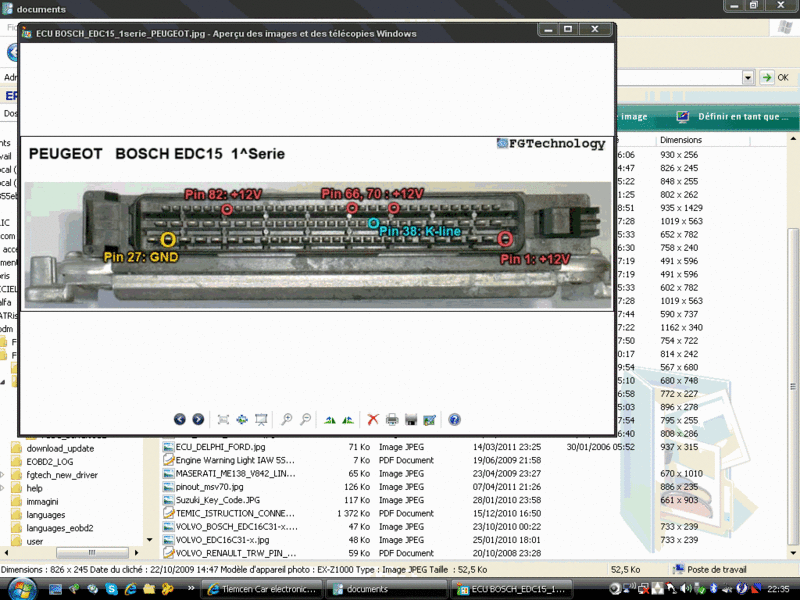
Task: Select VOLVO_BOSCH_EDC16C31-x file
Action: click(237, 527)
